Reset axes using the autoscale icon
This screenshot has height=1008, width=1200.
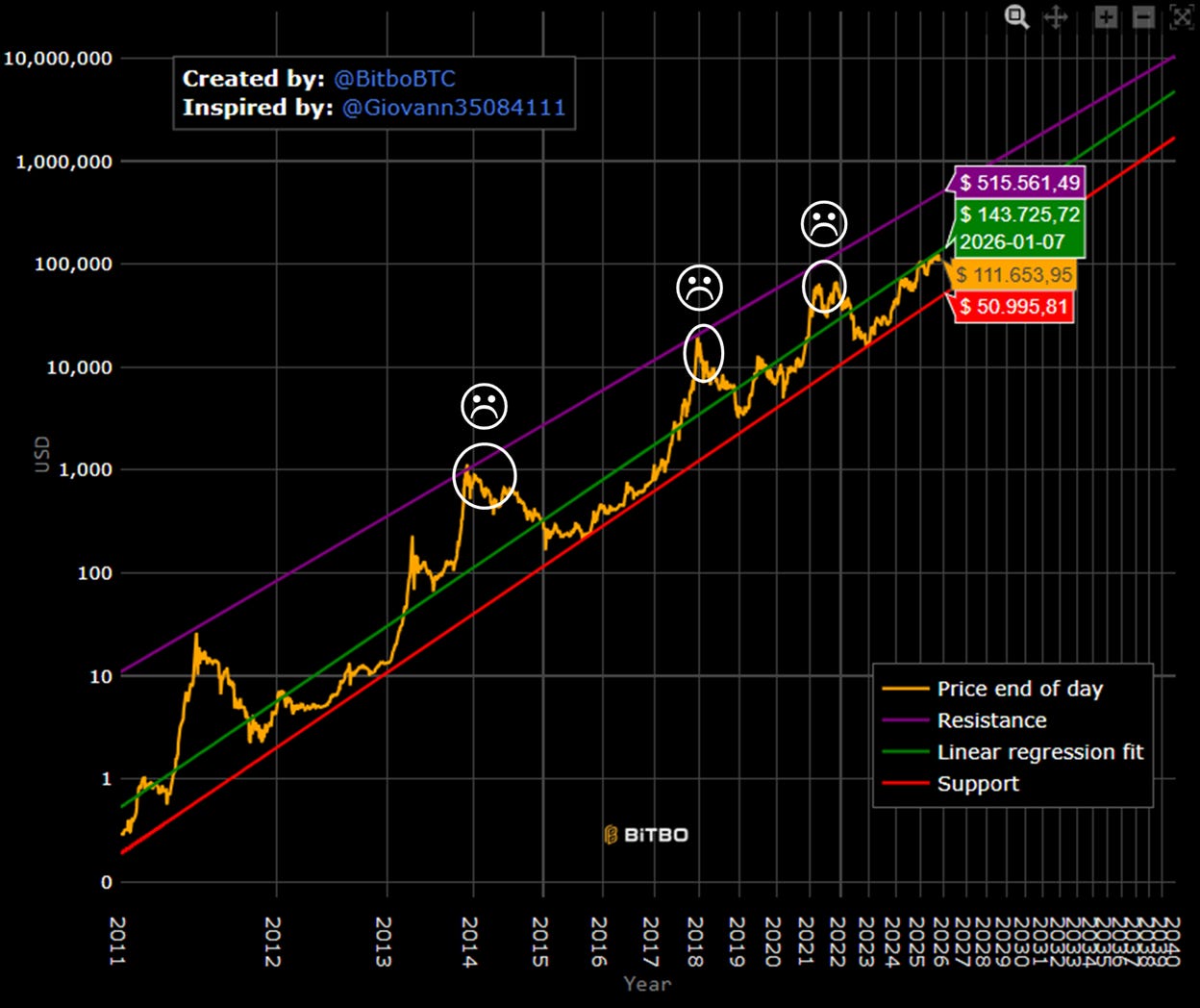click(x=1181, y=17)
